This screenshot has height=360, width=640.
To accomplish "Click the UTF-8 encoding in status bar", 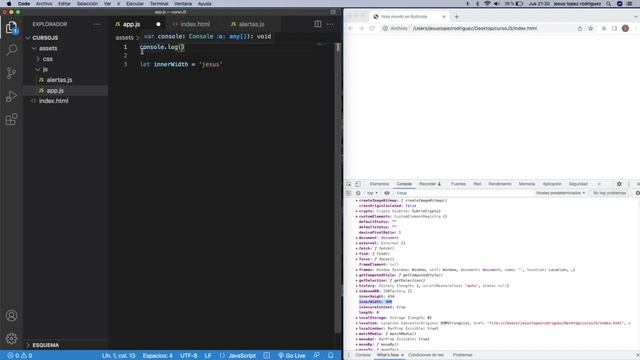I will 189,356.
